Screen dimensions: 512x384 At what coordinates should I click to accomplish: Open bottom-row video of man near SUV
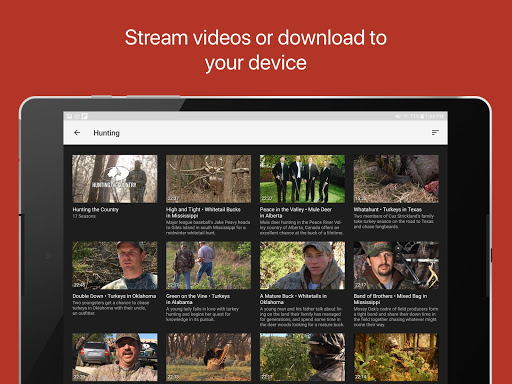click(115, 357)
